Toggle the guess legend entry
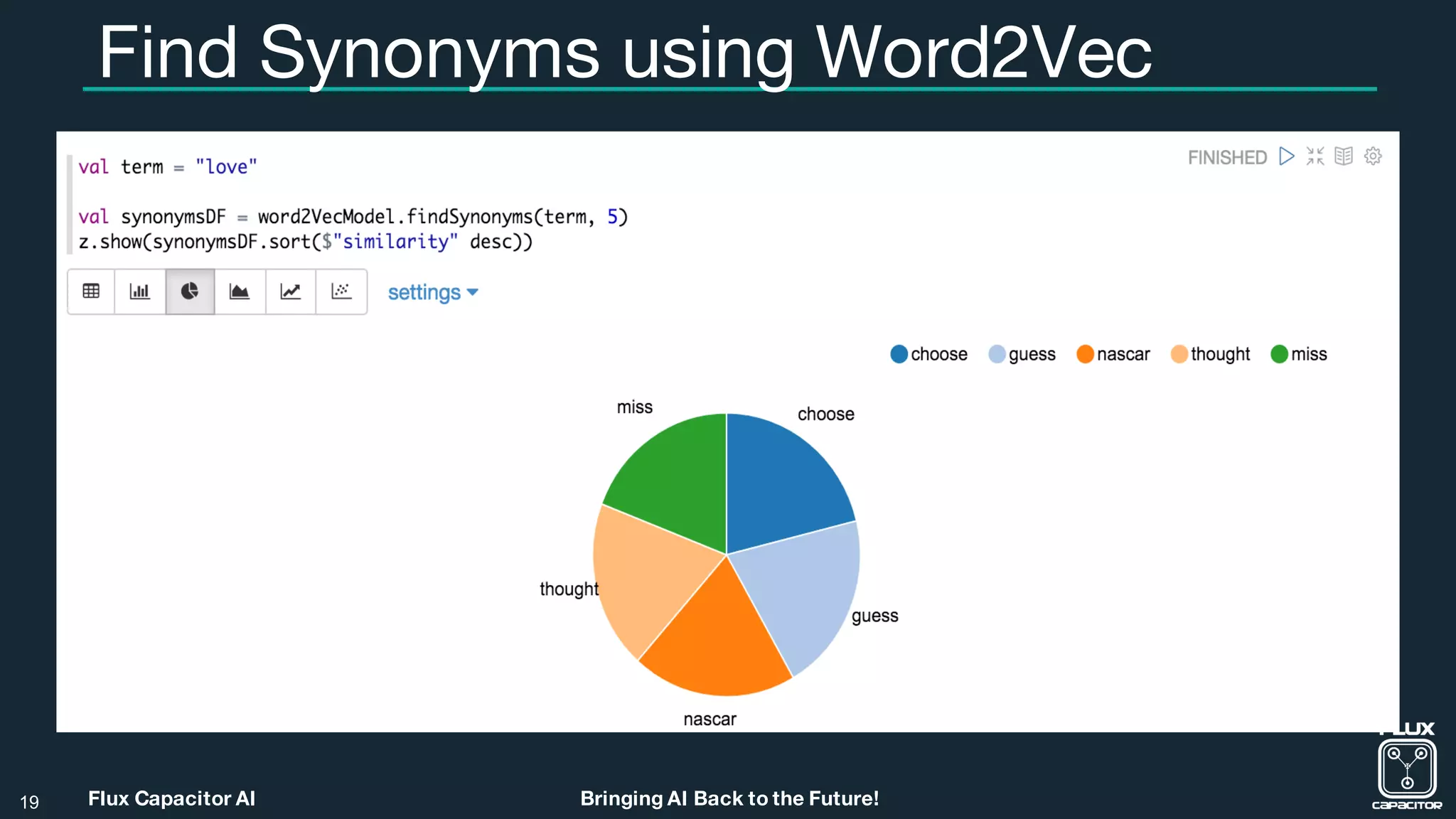Screen dimensions: 1456x819 tap(1022, 354)
